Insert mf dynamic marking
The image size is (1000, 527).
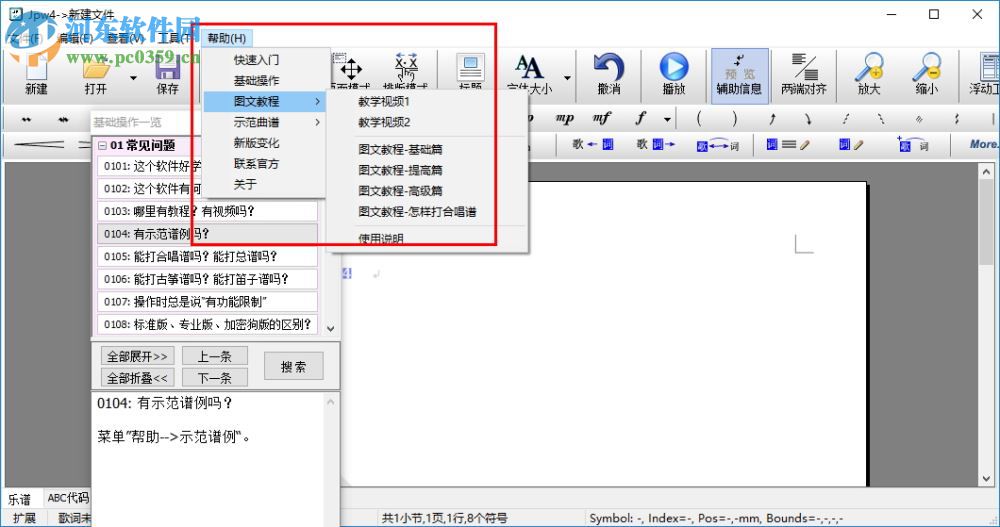[601, 118]
